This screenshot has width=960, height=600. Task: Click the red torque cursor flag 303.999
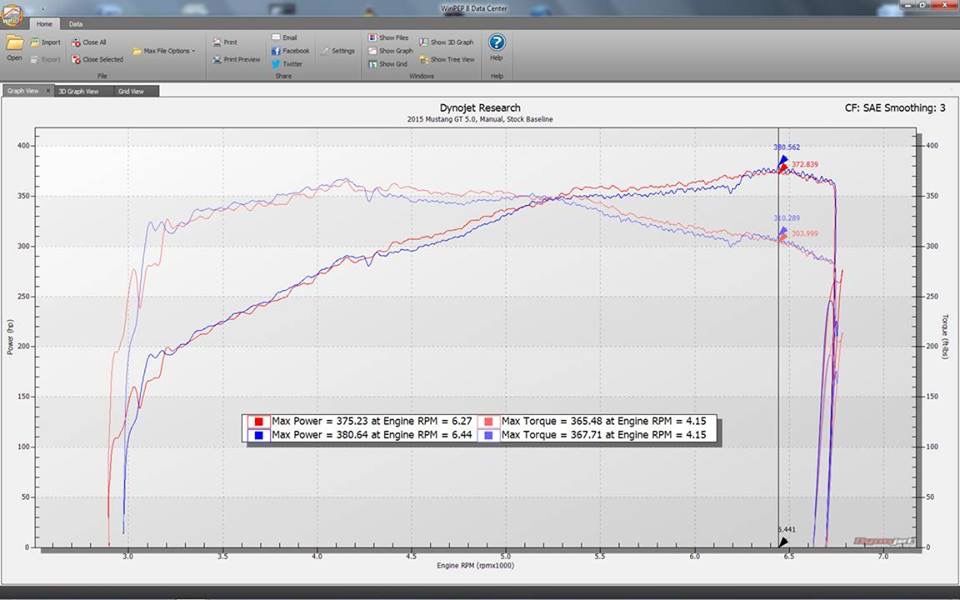coord(783,237)
